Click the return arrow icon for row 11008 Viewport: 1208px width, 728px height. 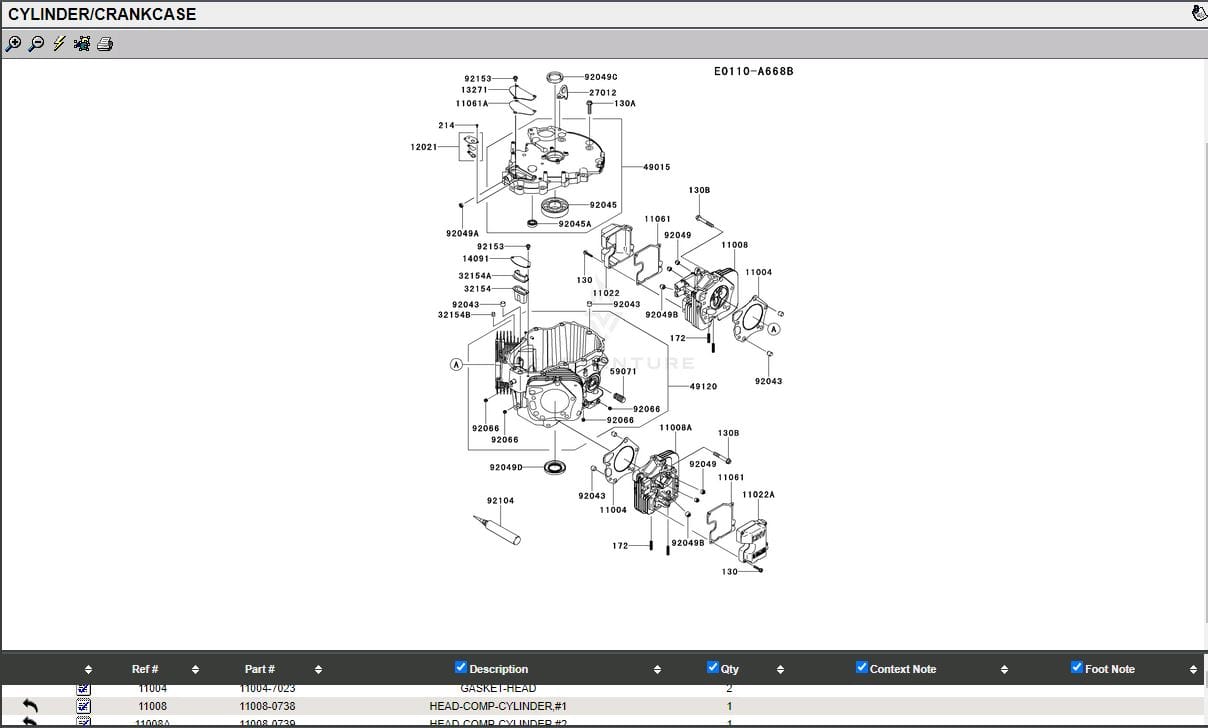30,706
